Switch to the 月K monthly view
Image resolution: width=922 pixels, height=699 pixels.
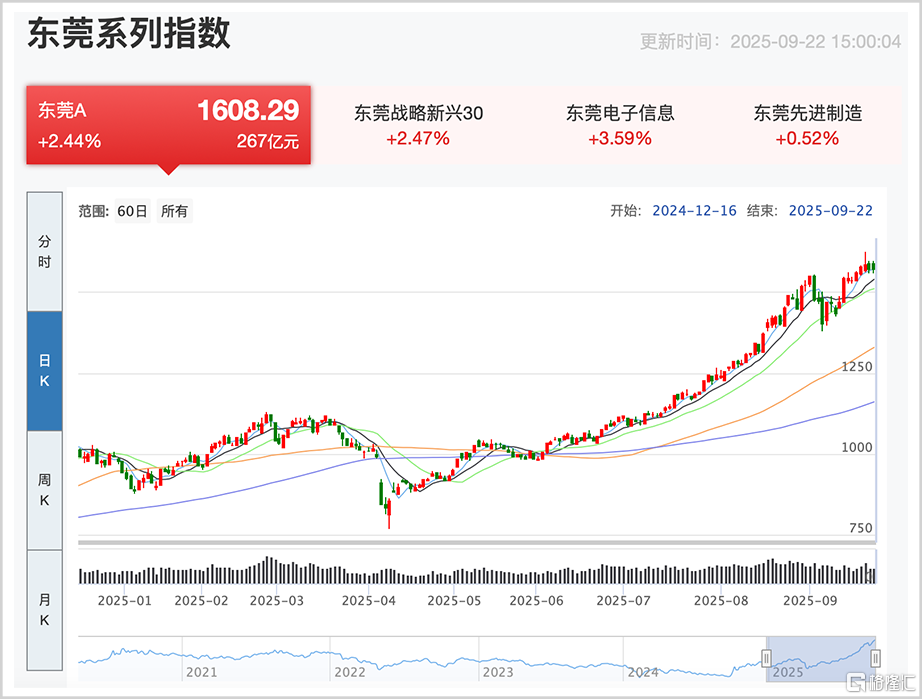coord(43,610)
